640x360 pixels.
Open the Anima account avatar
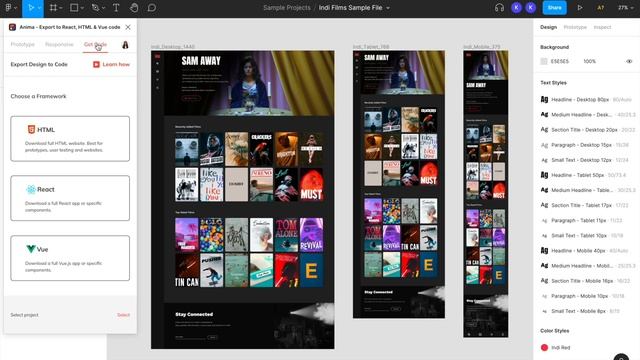125,44
